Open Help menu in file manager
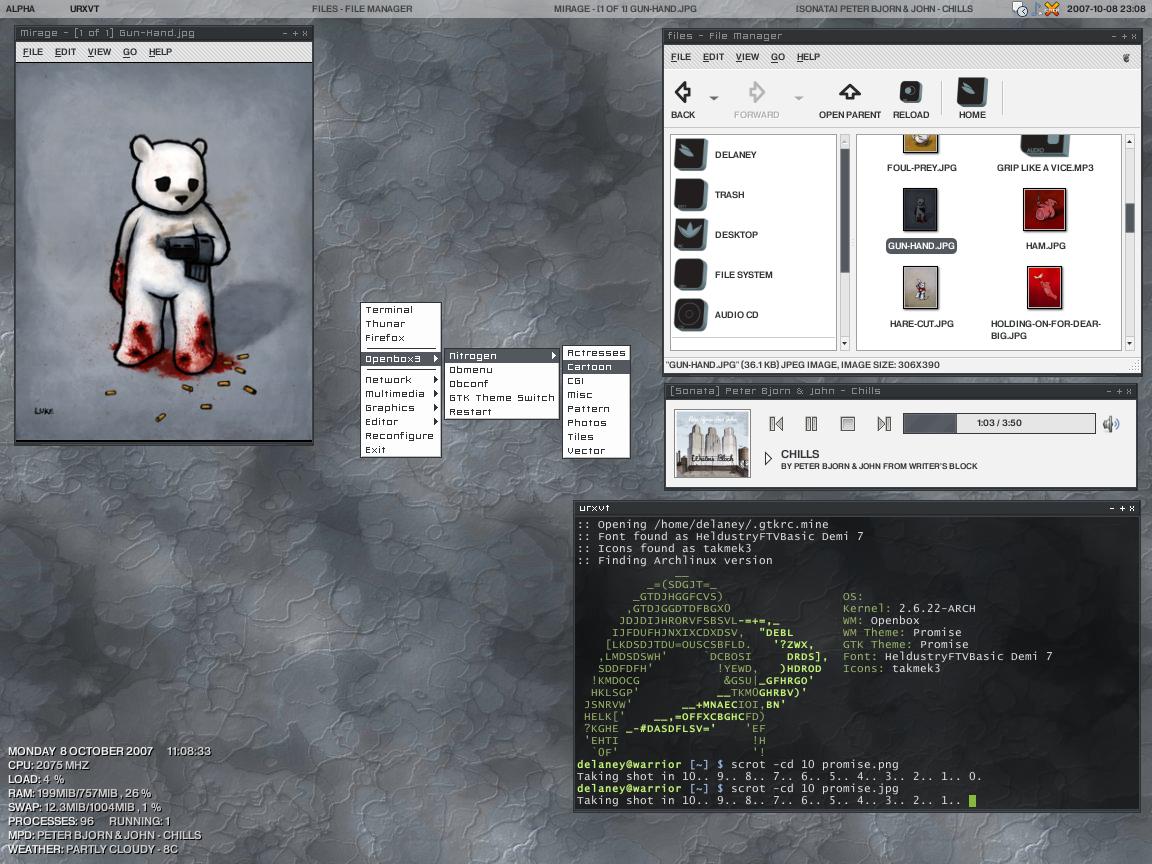Viewport: 1152px width, 864px height. [x=808, y=57]
